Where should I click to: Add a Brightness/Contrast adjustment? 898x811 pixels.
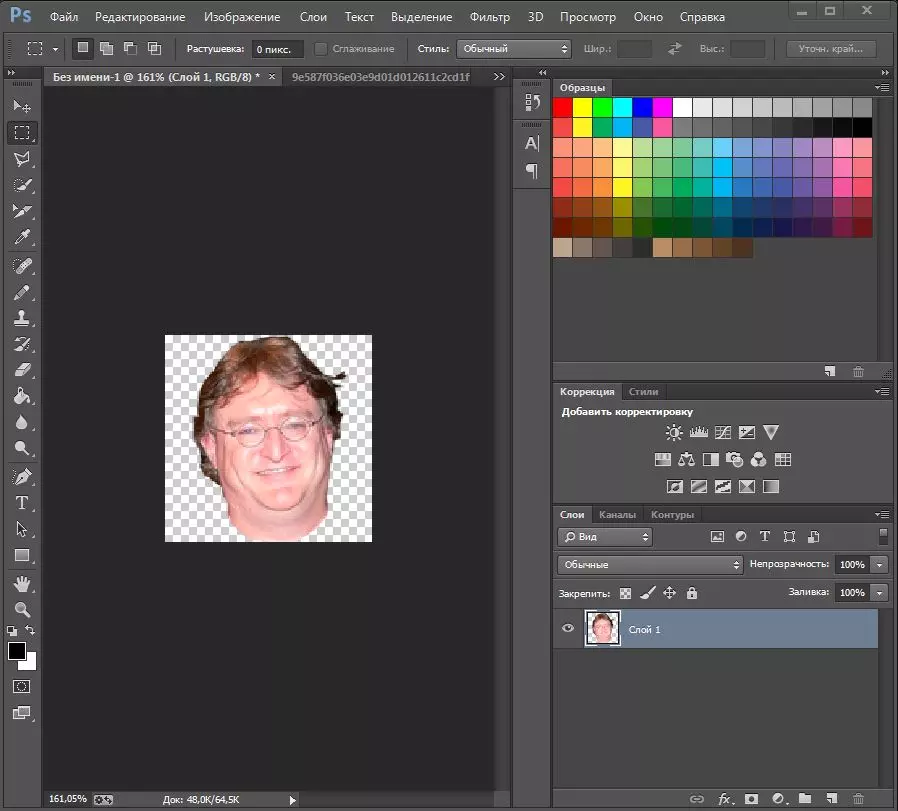click(x=674, y=433)
